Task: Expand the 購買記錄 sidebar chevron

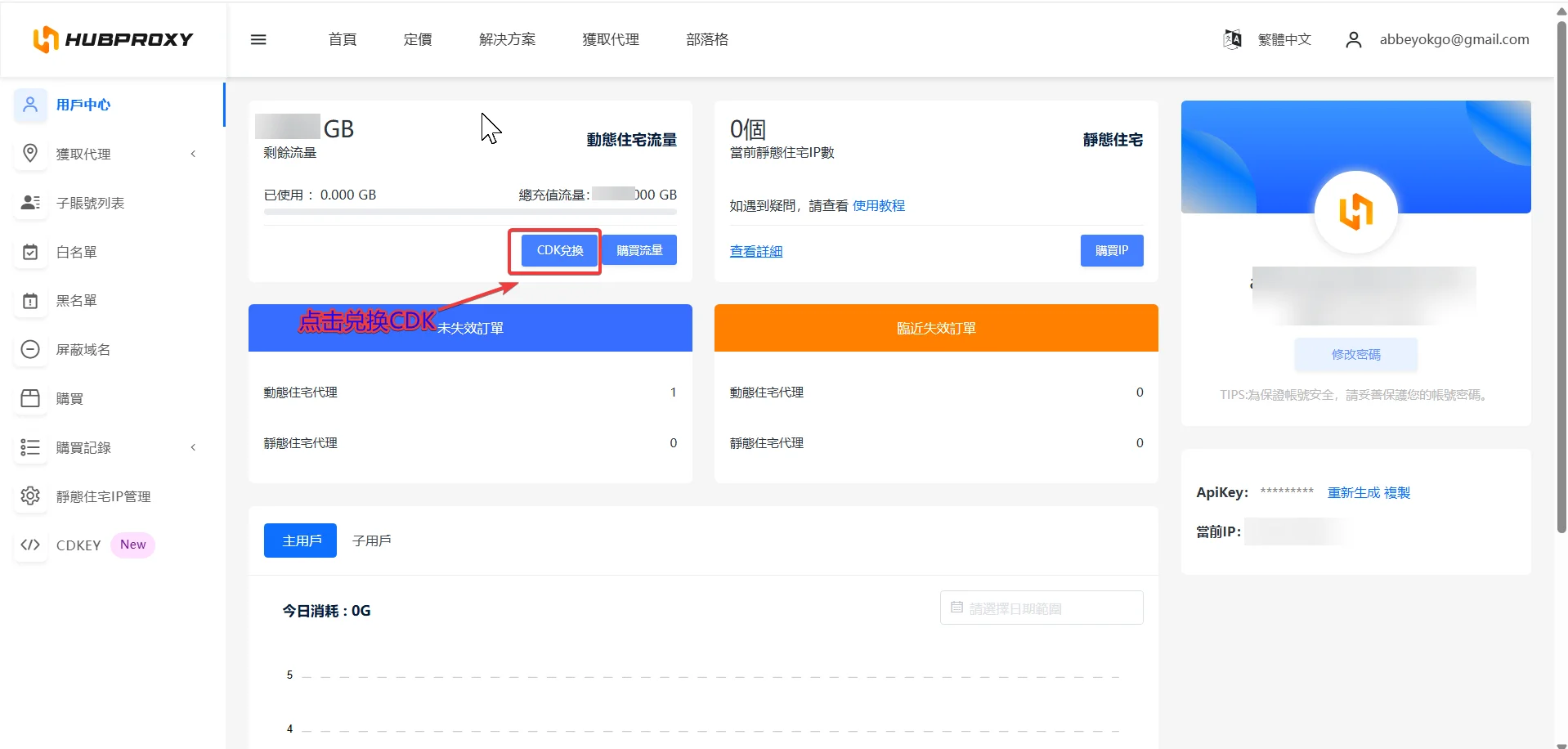Action: point(193,447)
